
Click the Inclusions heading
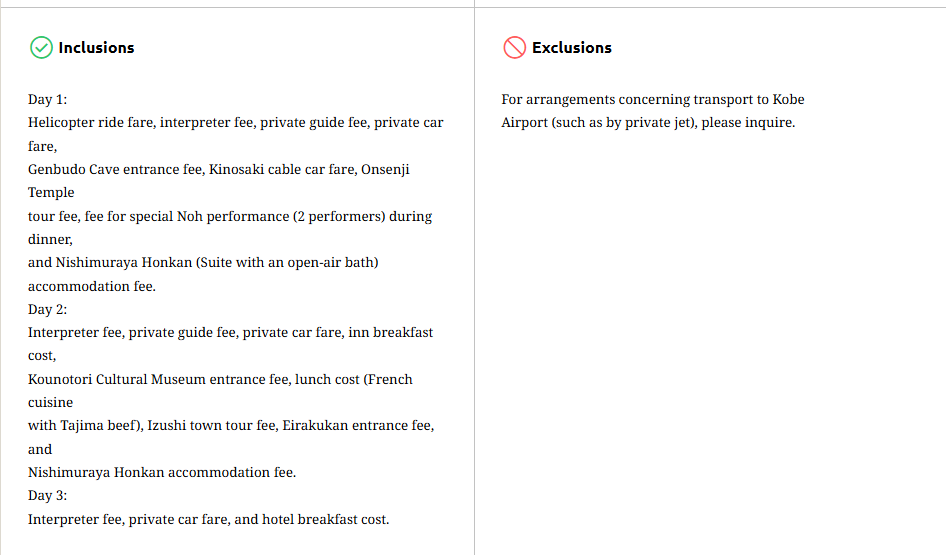pyautogui.click(x=96, y=47)
